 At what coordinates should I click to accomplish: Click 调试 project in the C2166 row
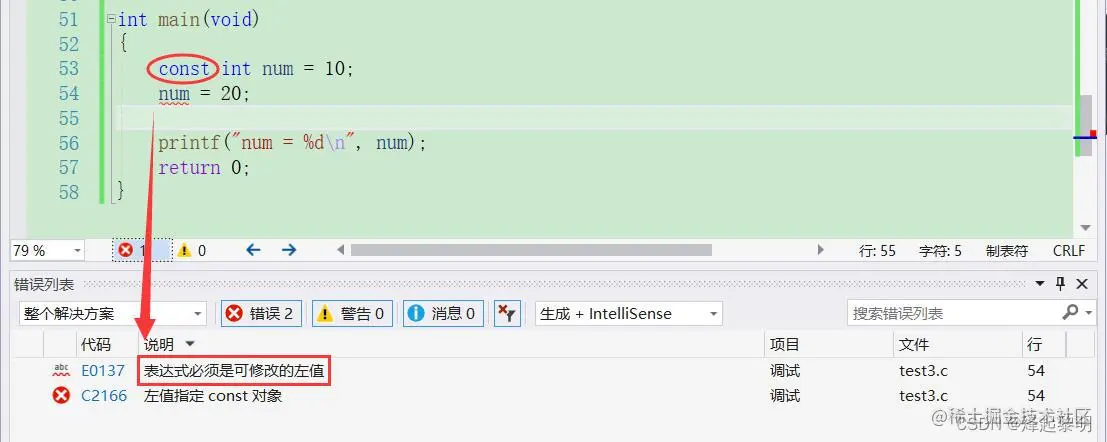point(785,396)
